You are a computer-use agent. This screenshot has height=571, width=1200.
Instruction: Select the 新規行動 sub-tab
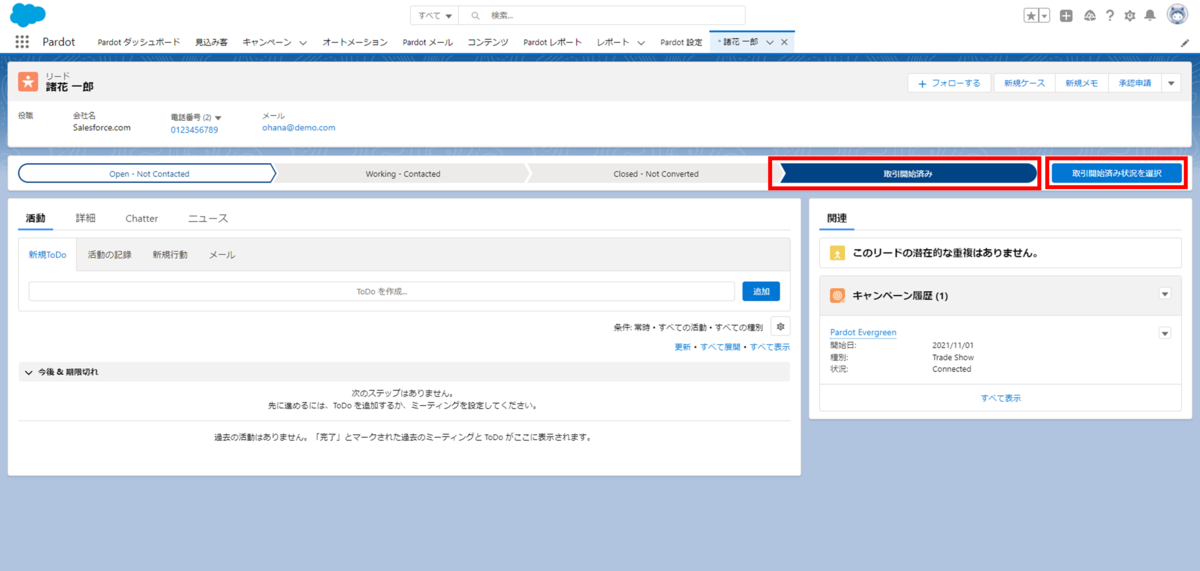pos(170,255)
